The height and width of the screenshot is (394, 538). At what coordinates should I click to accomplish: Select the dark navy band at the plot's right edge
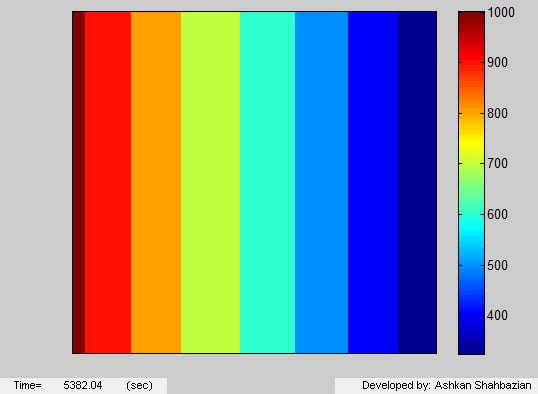coord(417,182)
